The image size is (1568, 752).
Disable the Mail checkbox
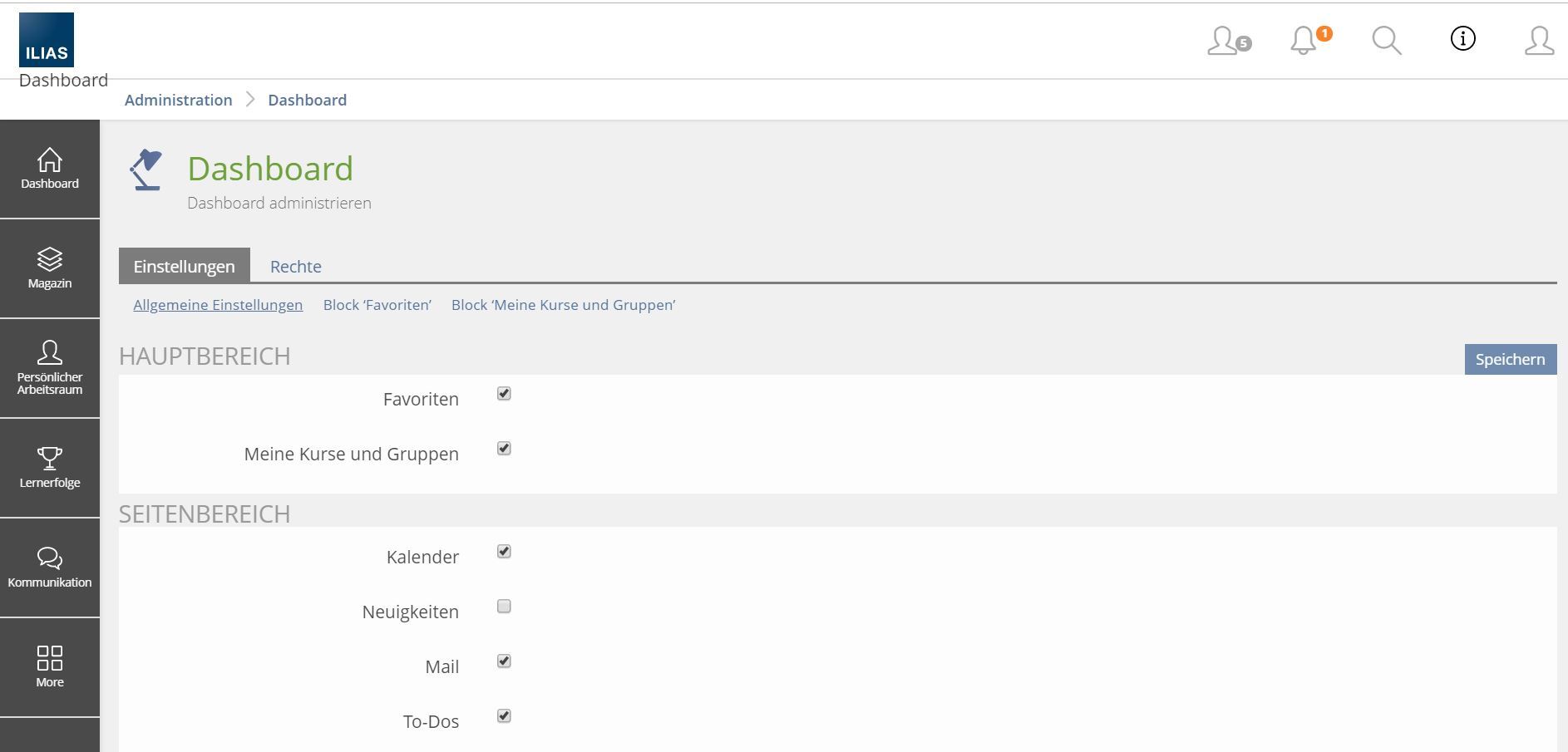tap(504, 661)
